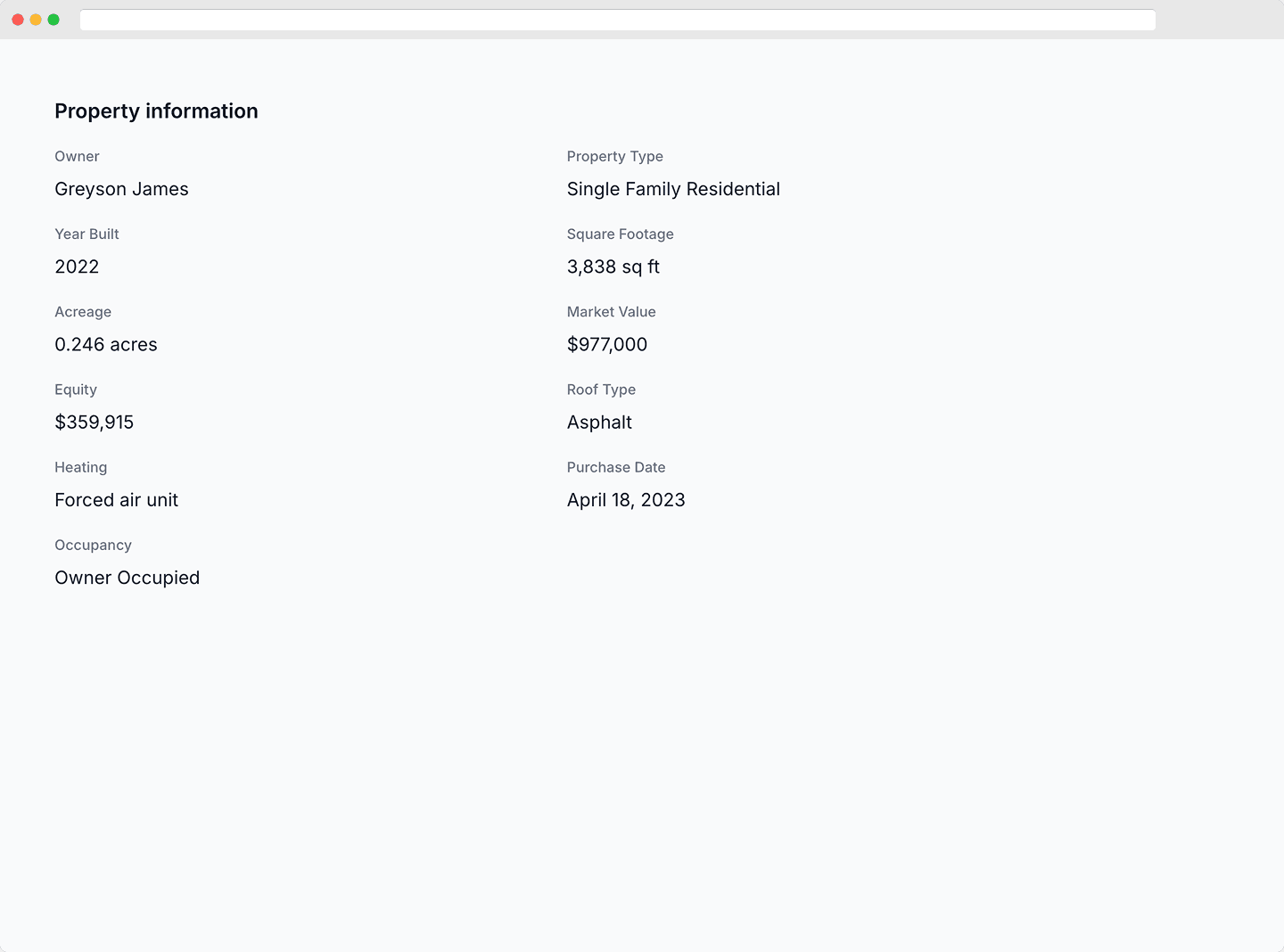Click the Property Type label

(x=614, y=156)
